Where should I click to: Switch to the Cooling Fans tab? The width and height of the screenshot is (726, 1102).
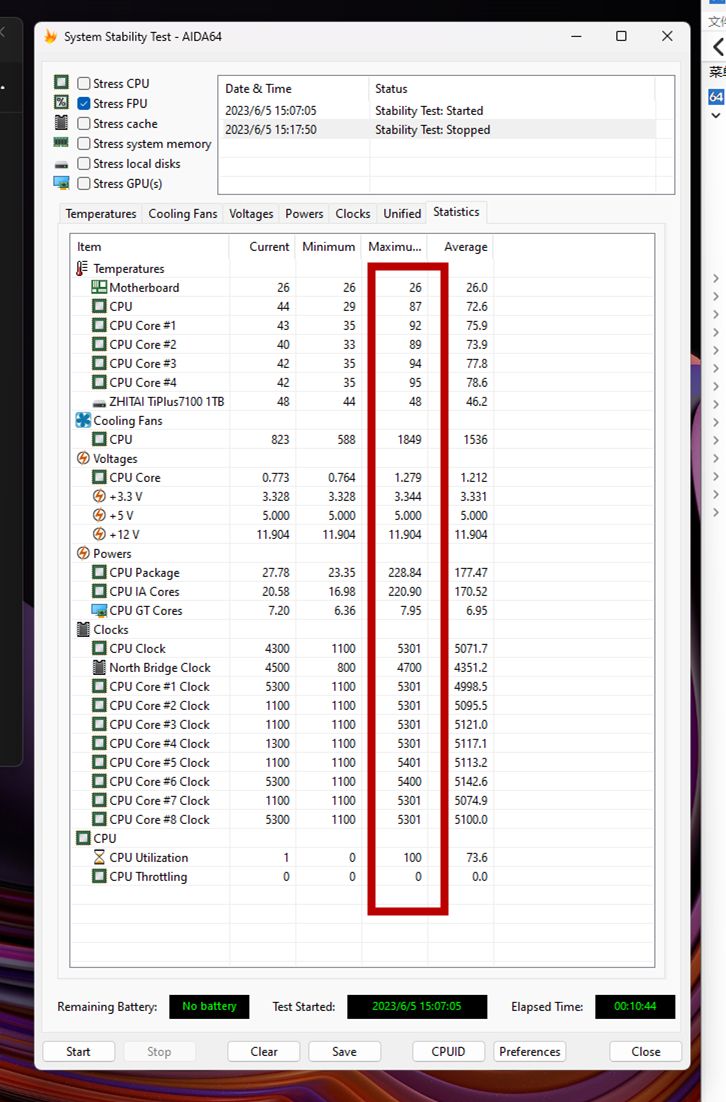point(183,214)
